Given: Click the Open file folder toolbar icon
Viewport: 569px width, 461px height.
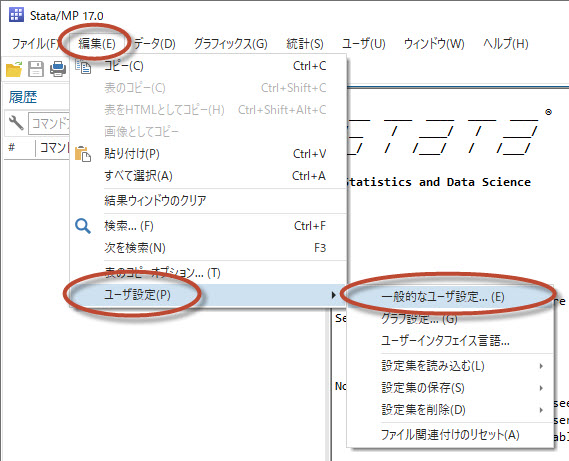Looking at the screenshot, I should click(x=14, y=69).
